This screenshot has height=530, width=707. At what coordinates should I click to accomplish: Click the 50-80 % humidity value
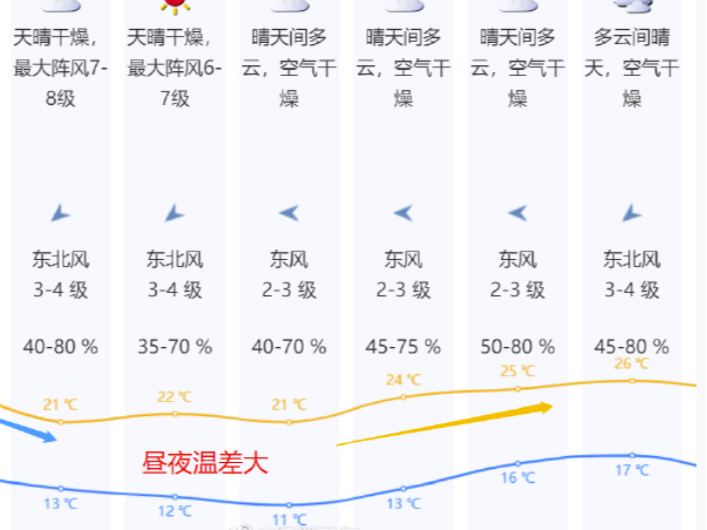pos(518,347)
